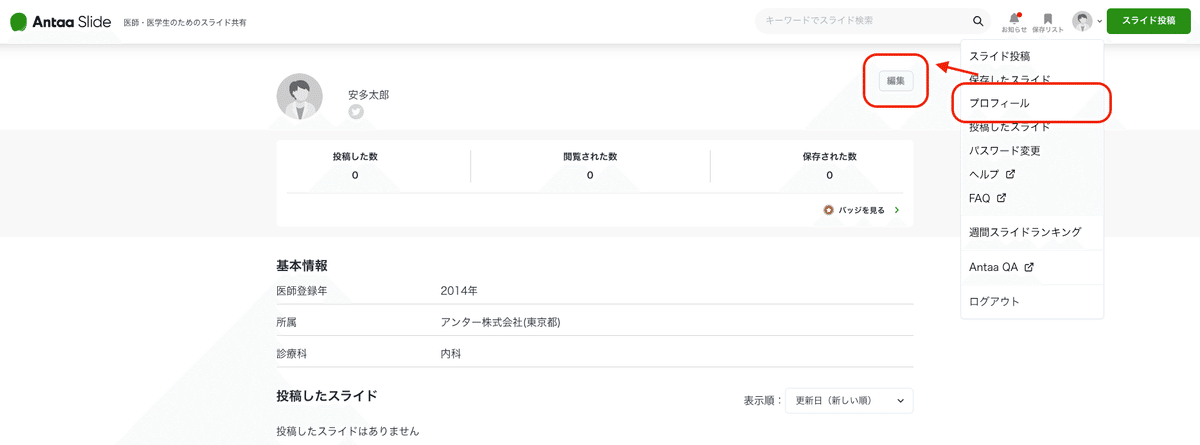Image resolution: width=1200 pixels, height=445 pixels.
Task: Open the 更新日（新しい順） sort dropdown
Action: (849, 400)
